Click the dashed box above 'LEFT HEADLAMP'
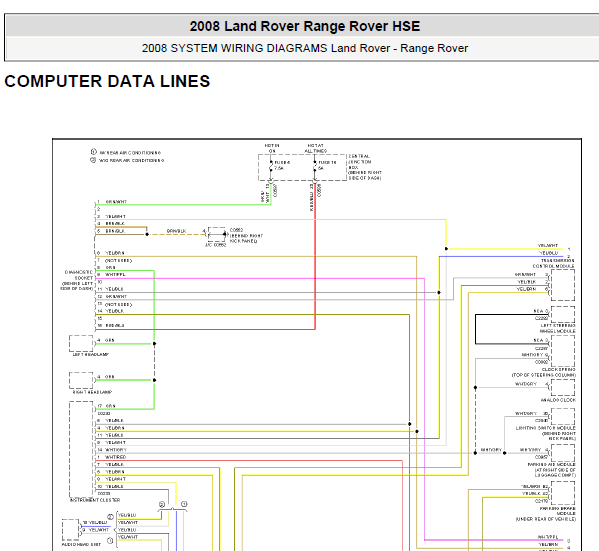 tap(81, 343)
